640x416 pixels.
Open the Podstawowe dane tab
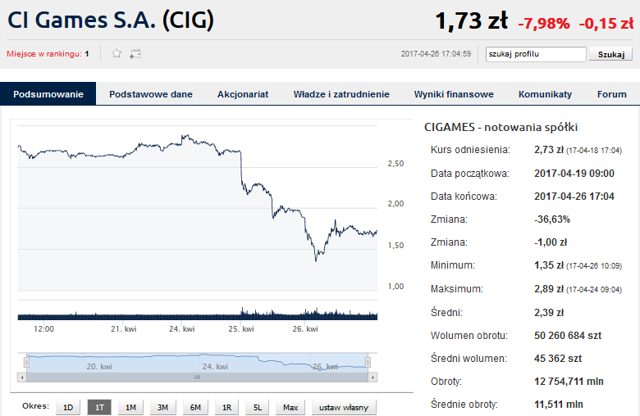click(151, 94)
